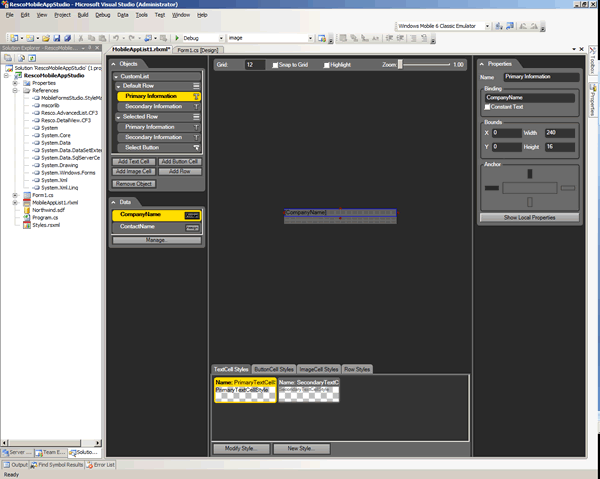Viewport: 600px width, 479px height.
Task: Click the cursor icon on Select Button item
Action: pos(196,147)
